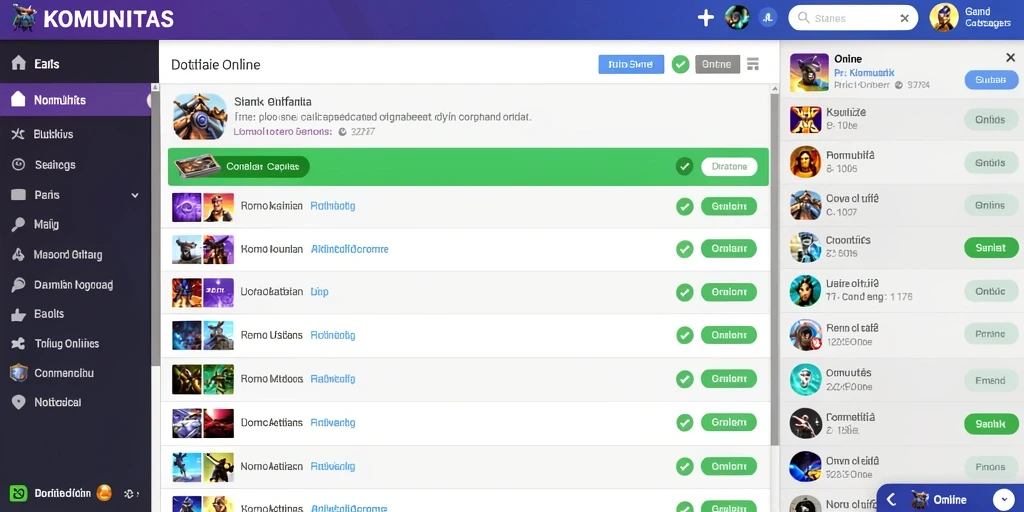
Task: Toggle checkmark on Uonaokatiaian row
Action: click(x=684, y=292)
